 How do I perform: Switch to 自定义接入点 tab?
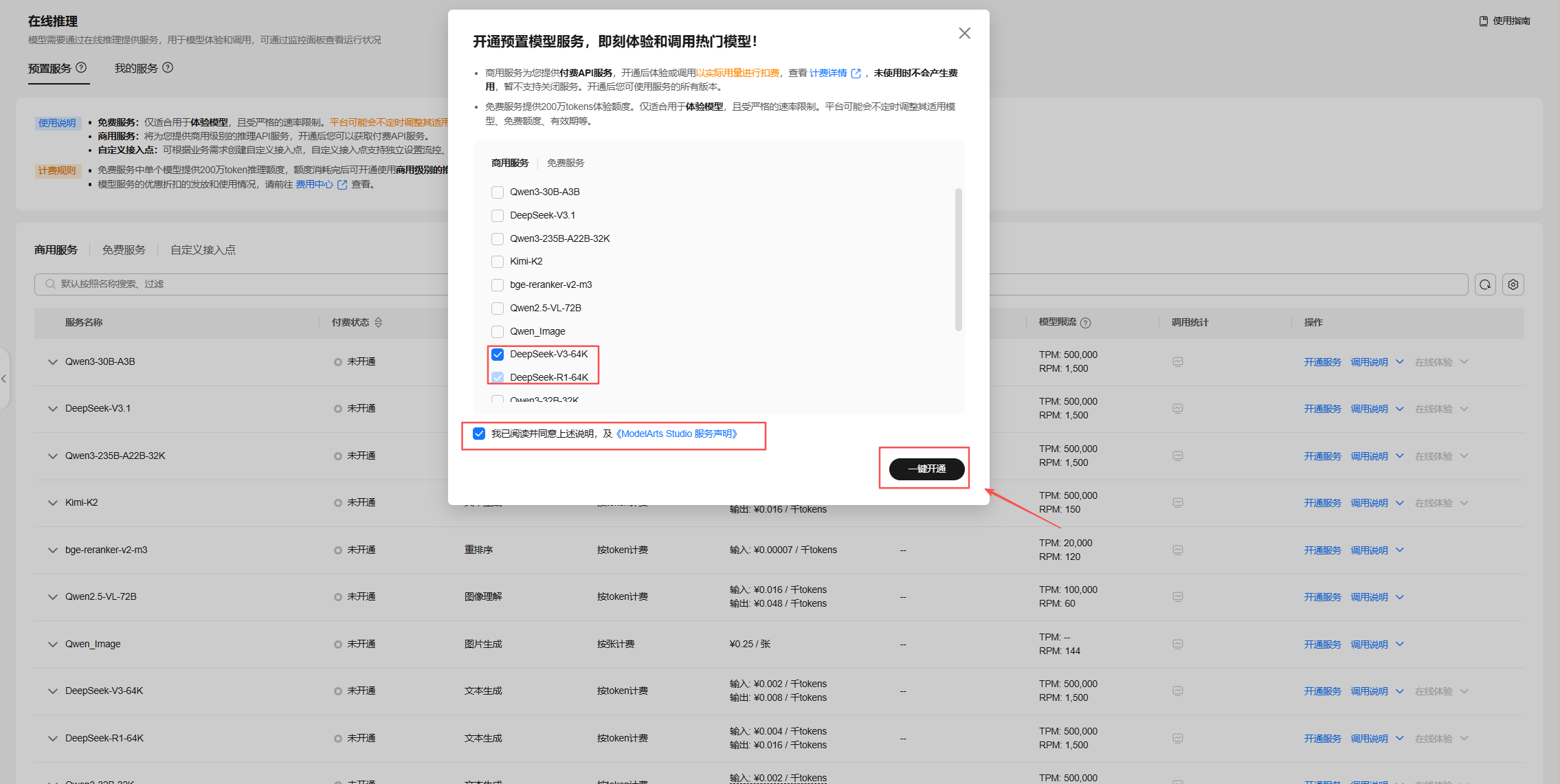[x=203, y=250]
